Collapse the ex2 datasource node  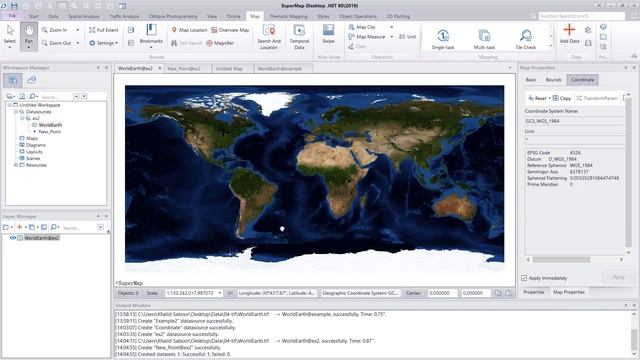(x=22, y=118)
